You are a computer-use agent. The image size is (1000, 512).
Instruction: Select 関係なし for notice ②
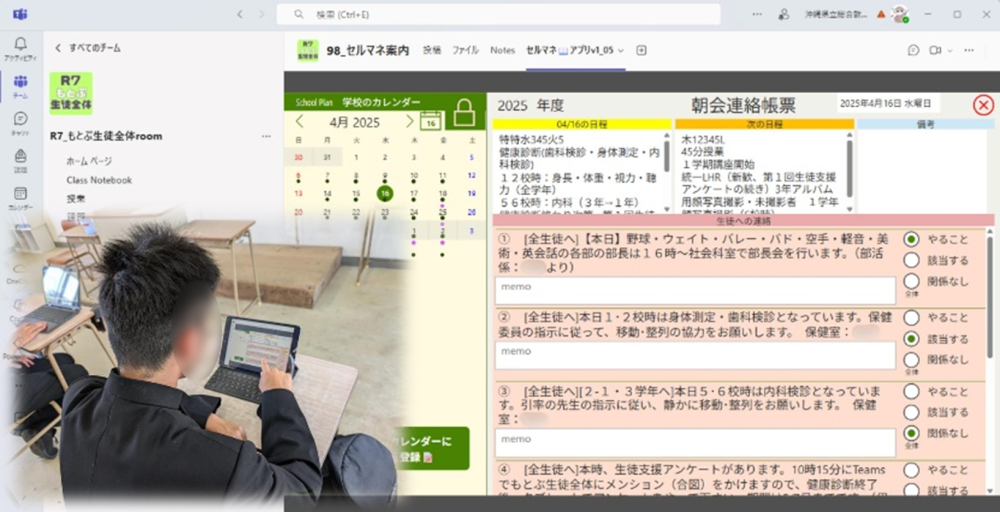912,360
